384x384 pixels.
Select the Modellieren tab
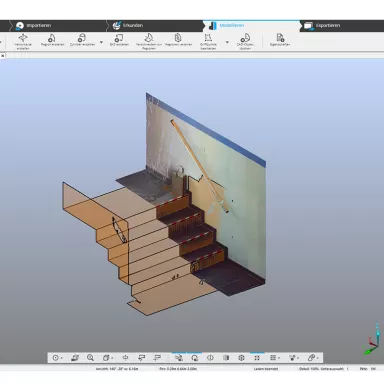(227, 25)
